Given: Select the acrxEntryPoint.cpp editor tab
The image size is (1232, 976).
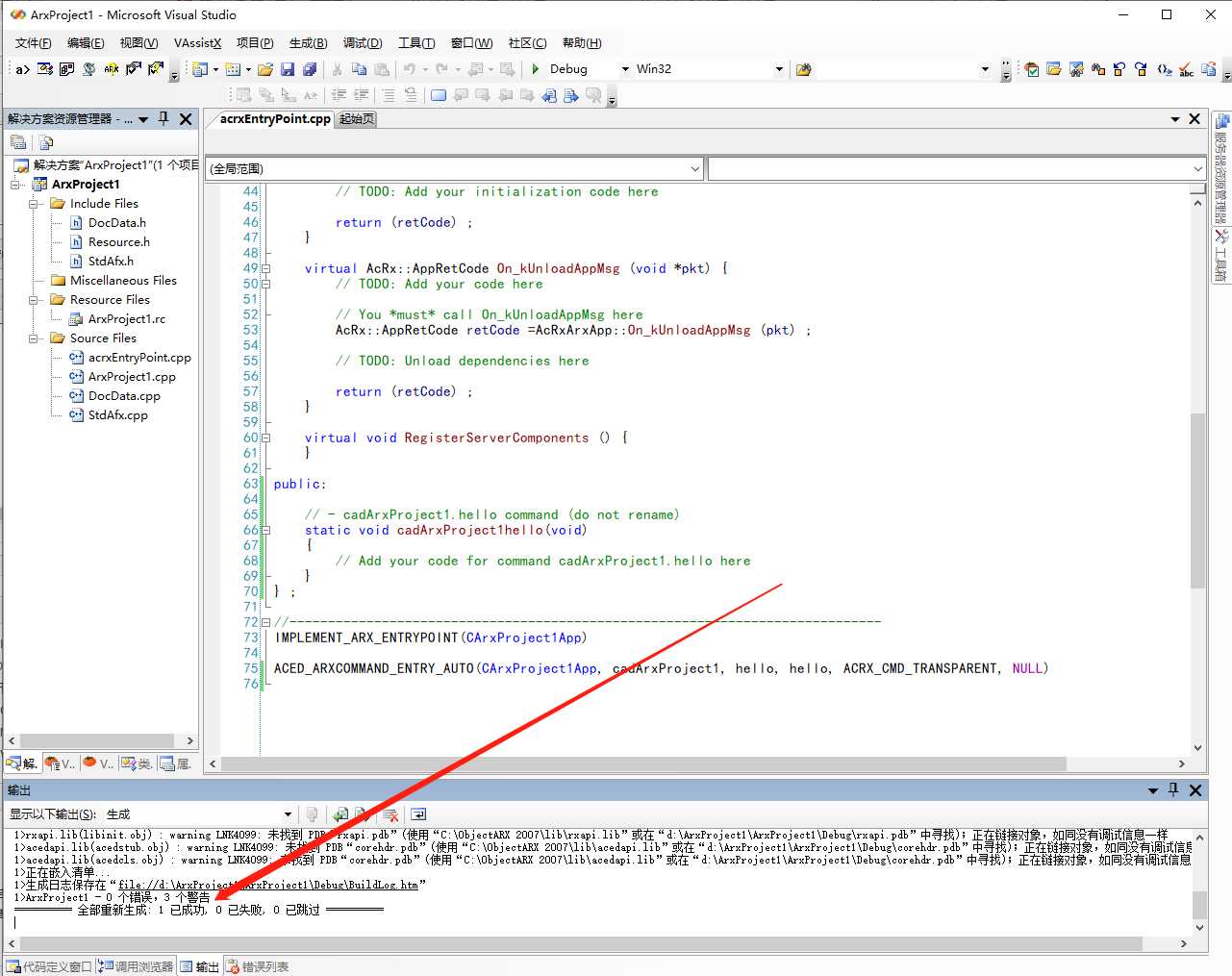Looking at the screenshot, I should pos(275,119).
